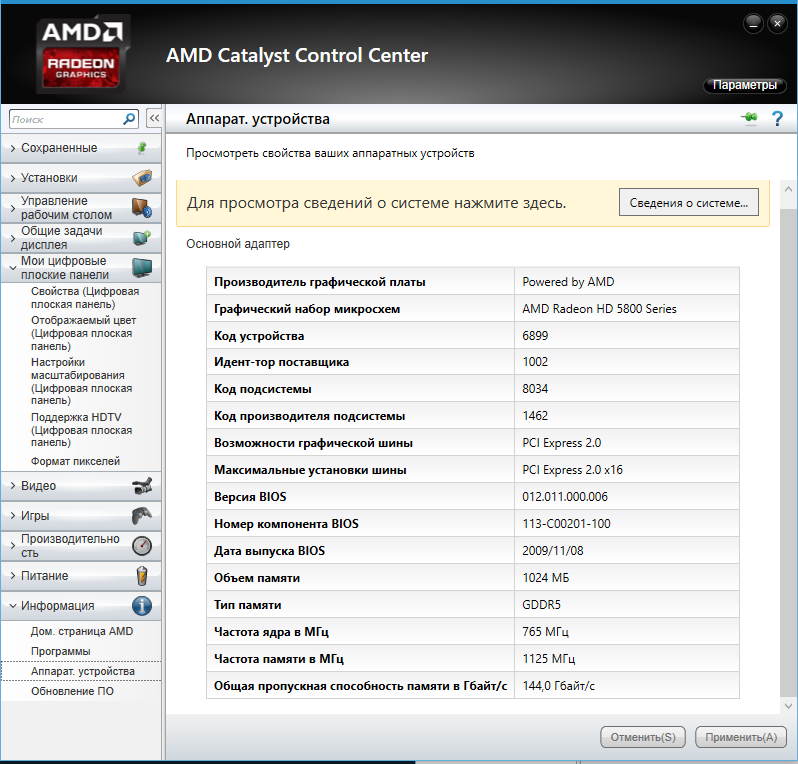This screenshot has height=764, width=798.
Task: Expand the Установки section
Action: click(x=13, y=178)
